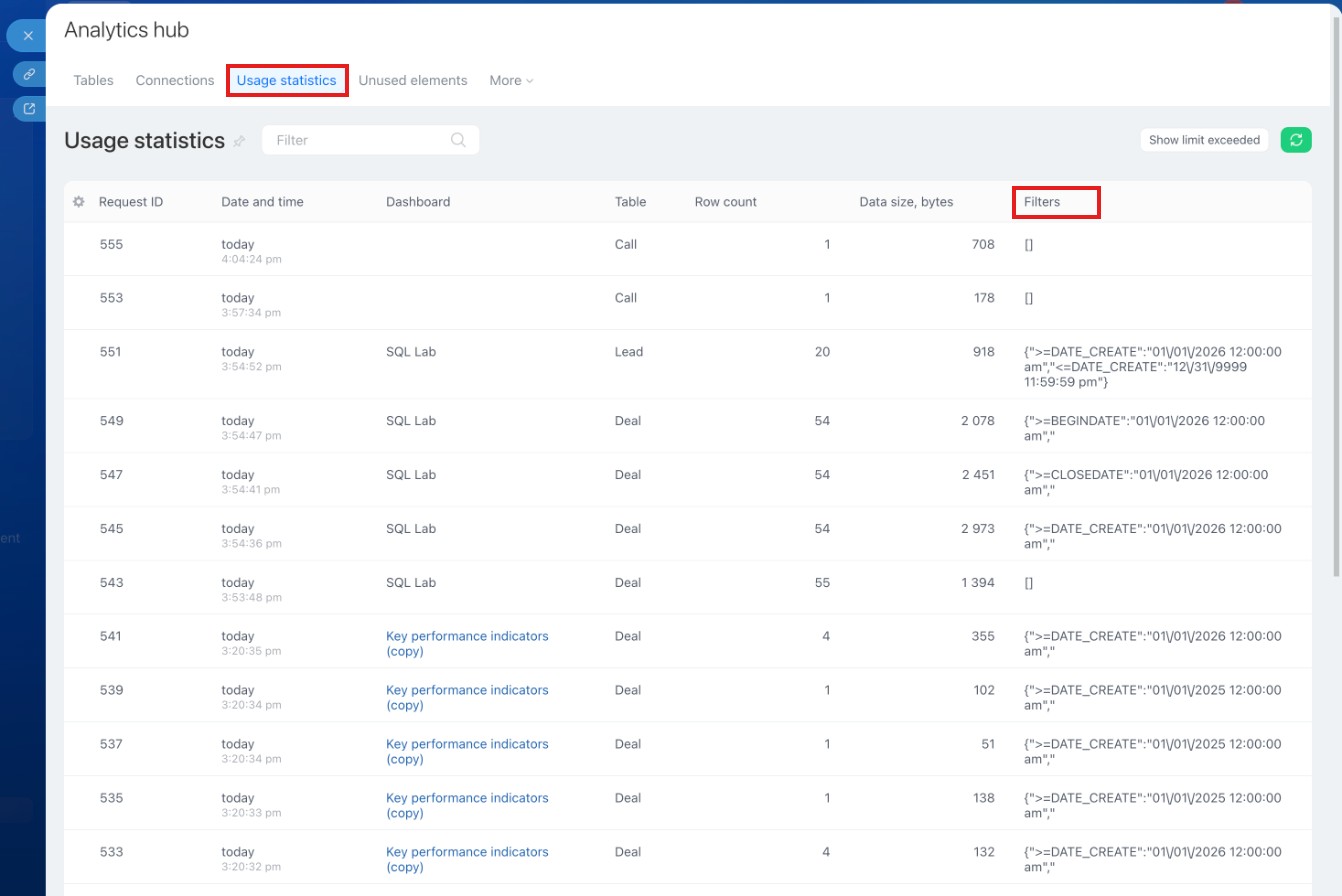The width and height of the screenshot is (1342, 896).
Task: Go to Unused elements tab
Action: (x=413, y=80)
